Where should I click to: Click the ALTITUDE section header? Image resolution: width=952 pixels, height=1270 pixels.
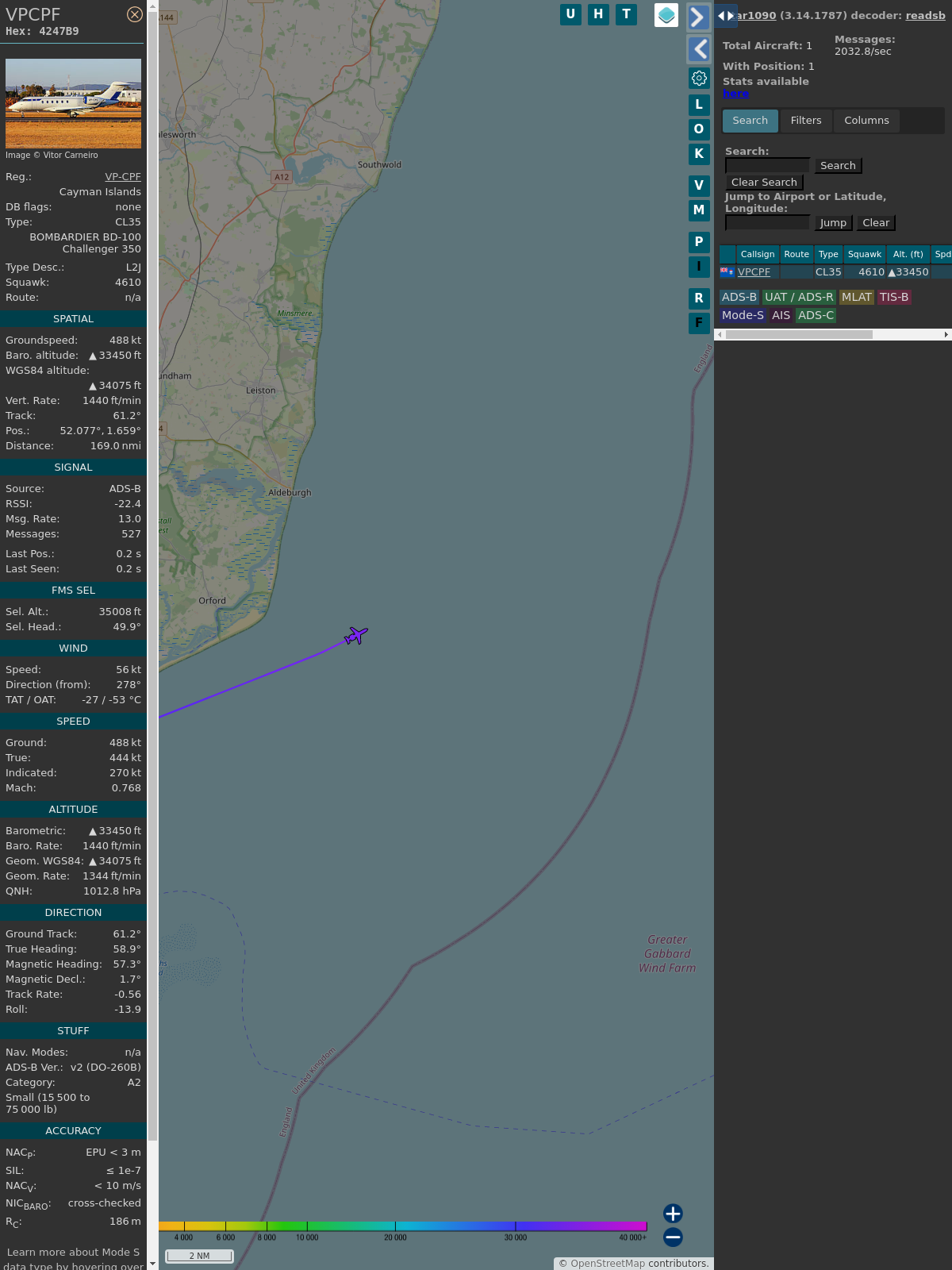pyautogui.click(x=73, y=810)
